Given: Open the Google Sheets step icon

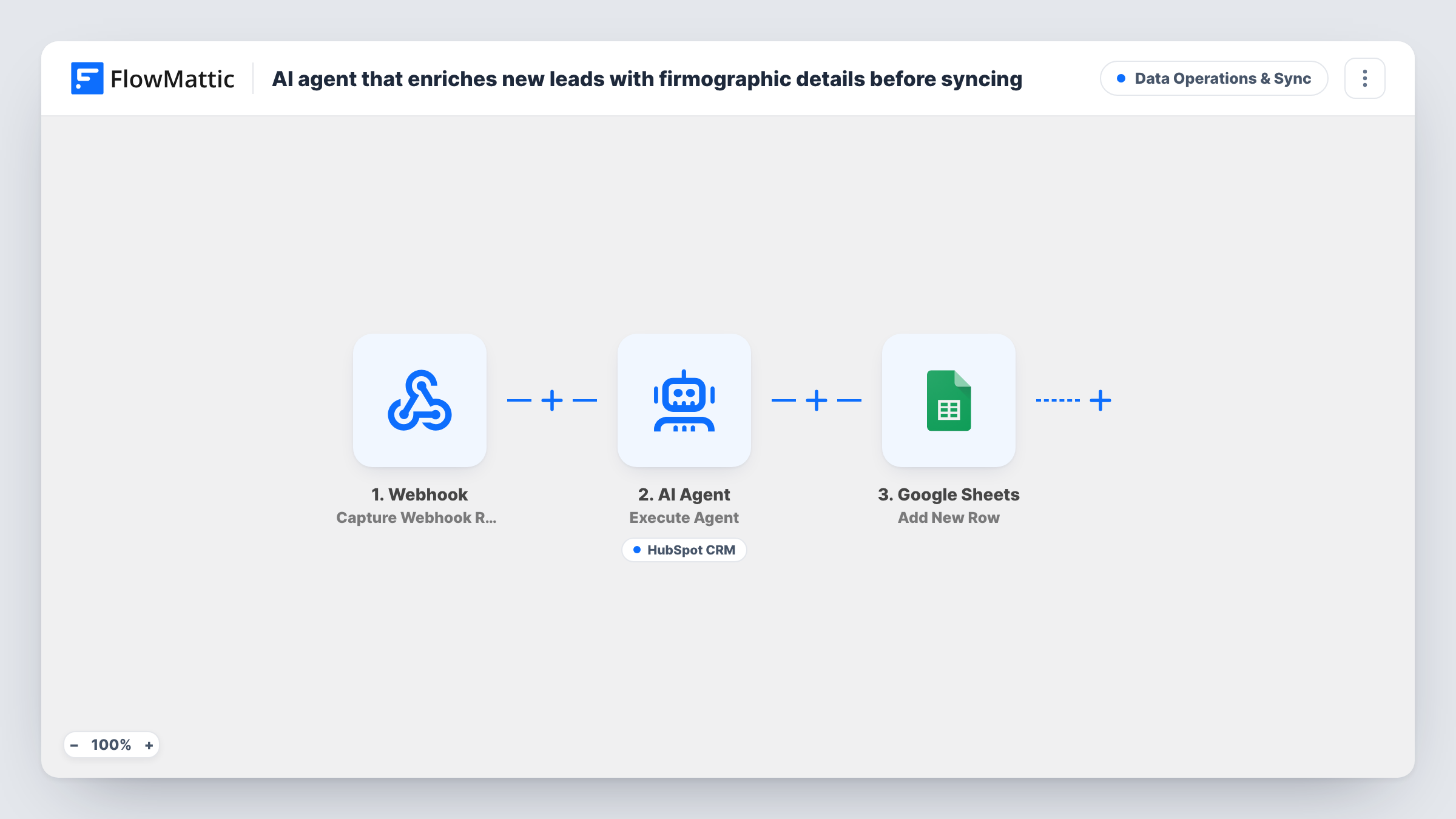Looking at the screenshot, I should (949, 400).
